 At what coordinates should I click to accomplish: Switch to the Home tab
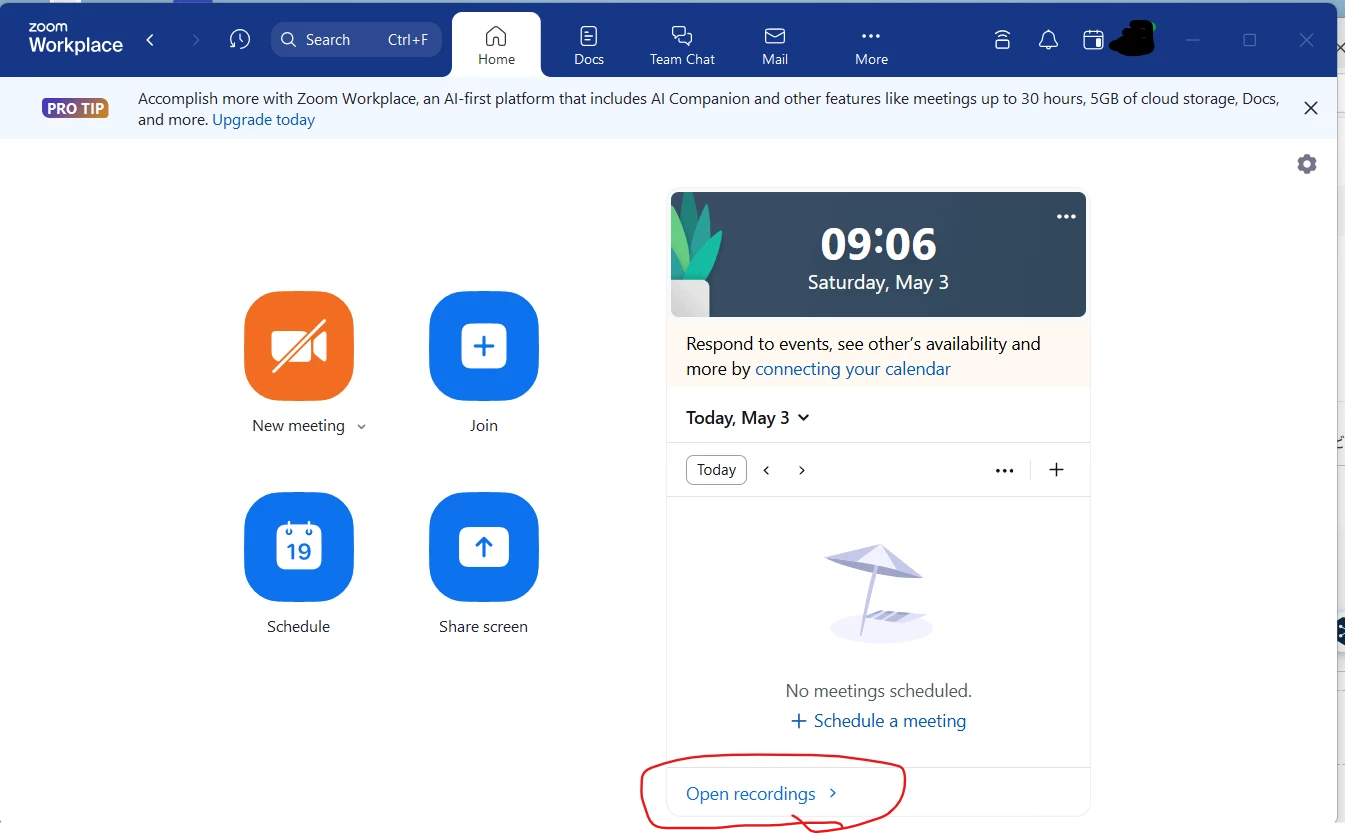coord(496,45)
